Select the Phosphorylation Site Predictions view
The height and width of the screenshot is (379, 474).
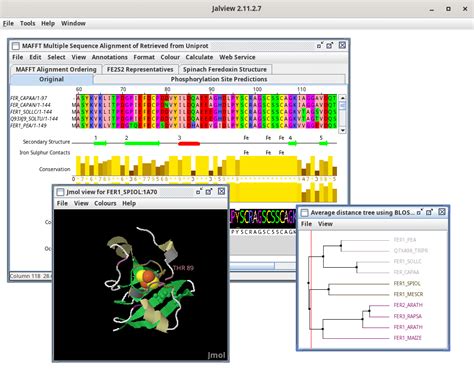219,79
